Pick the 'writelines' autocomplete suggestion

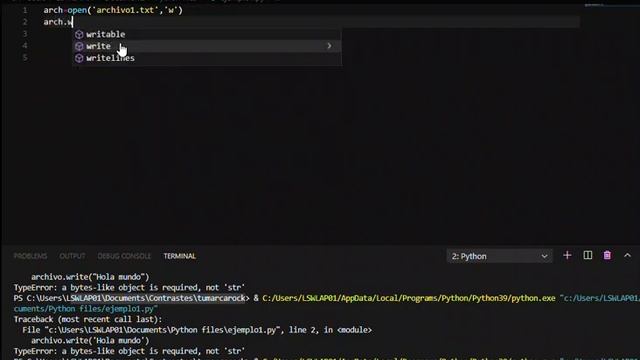click(207, 58)
